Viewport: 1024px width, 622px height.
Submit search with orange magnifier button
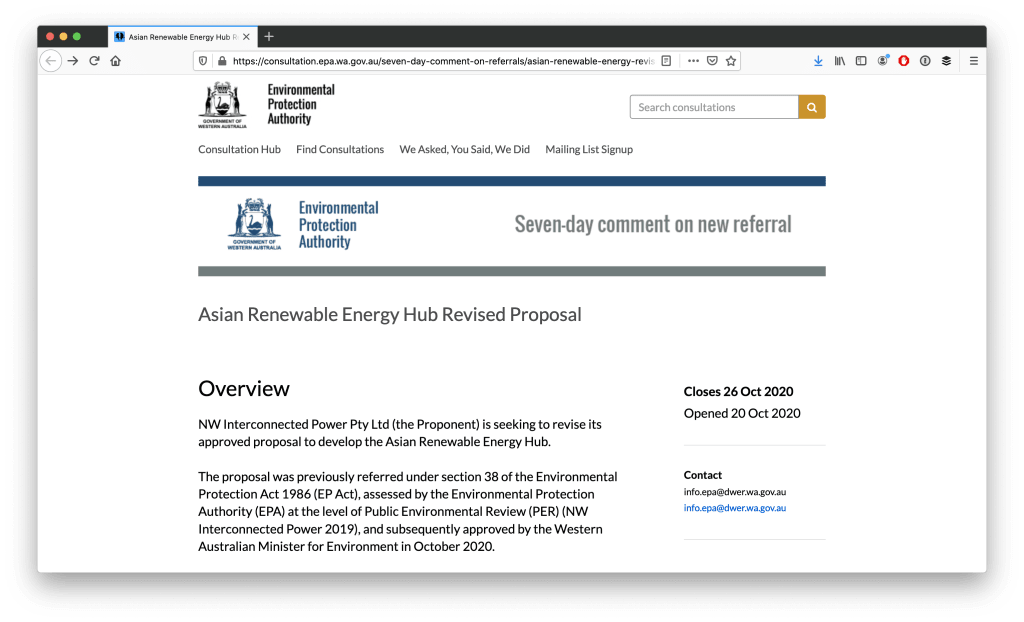[812, 107]
